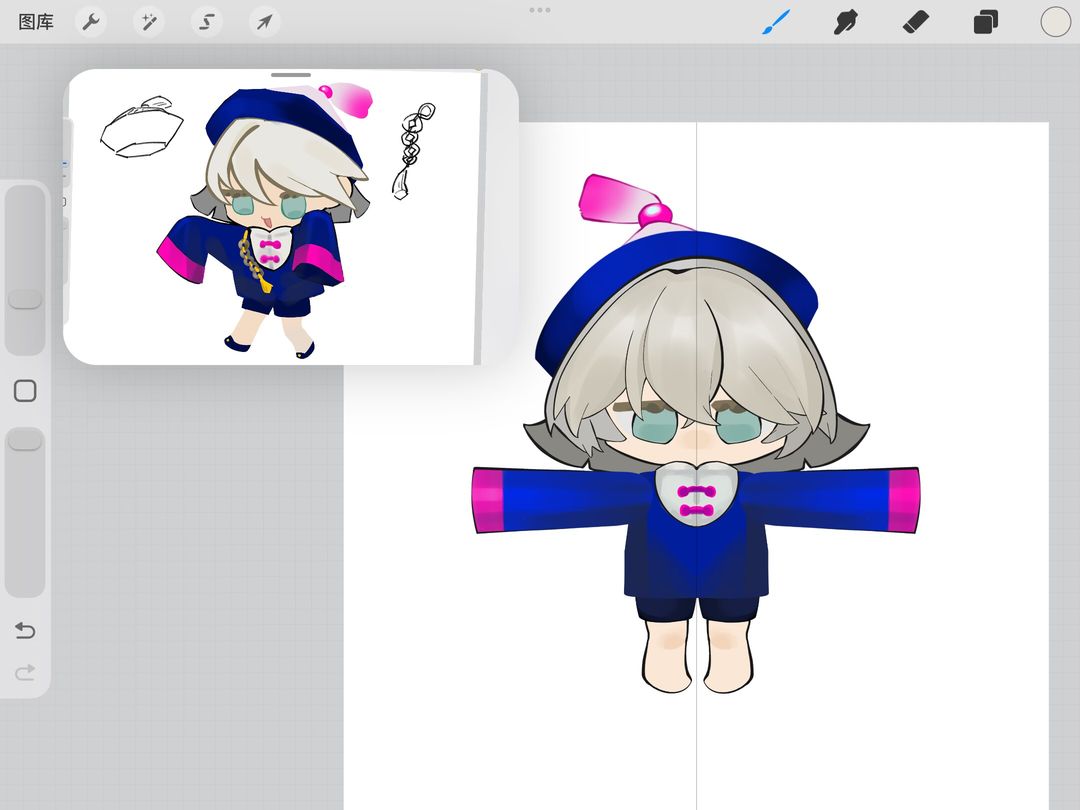Click the brush opacity slider handle

click(25, 439)
